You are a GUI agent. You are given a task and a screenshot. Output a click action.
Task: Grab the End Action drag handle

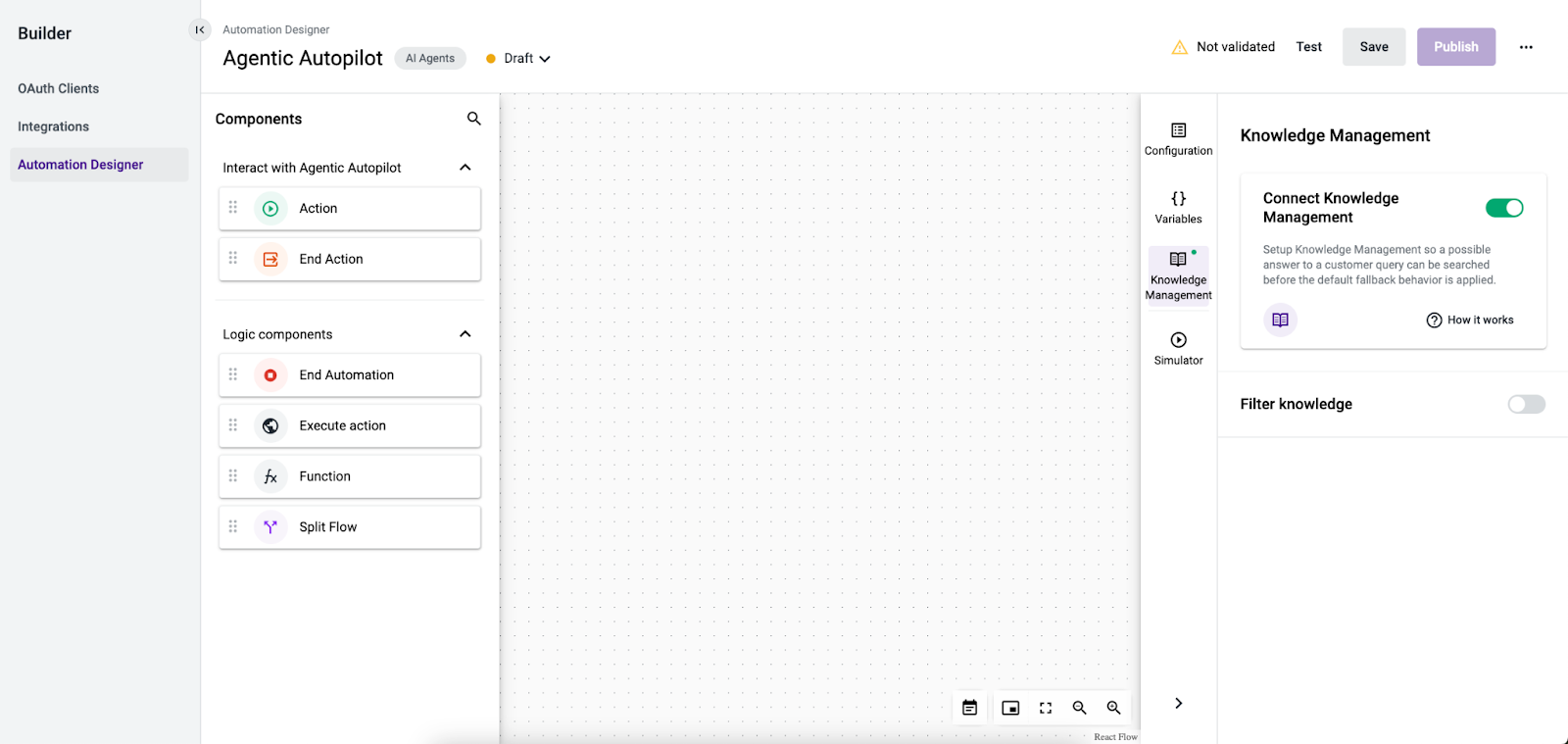point(233,258)
